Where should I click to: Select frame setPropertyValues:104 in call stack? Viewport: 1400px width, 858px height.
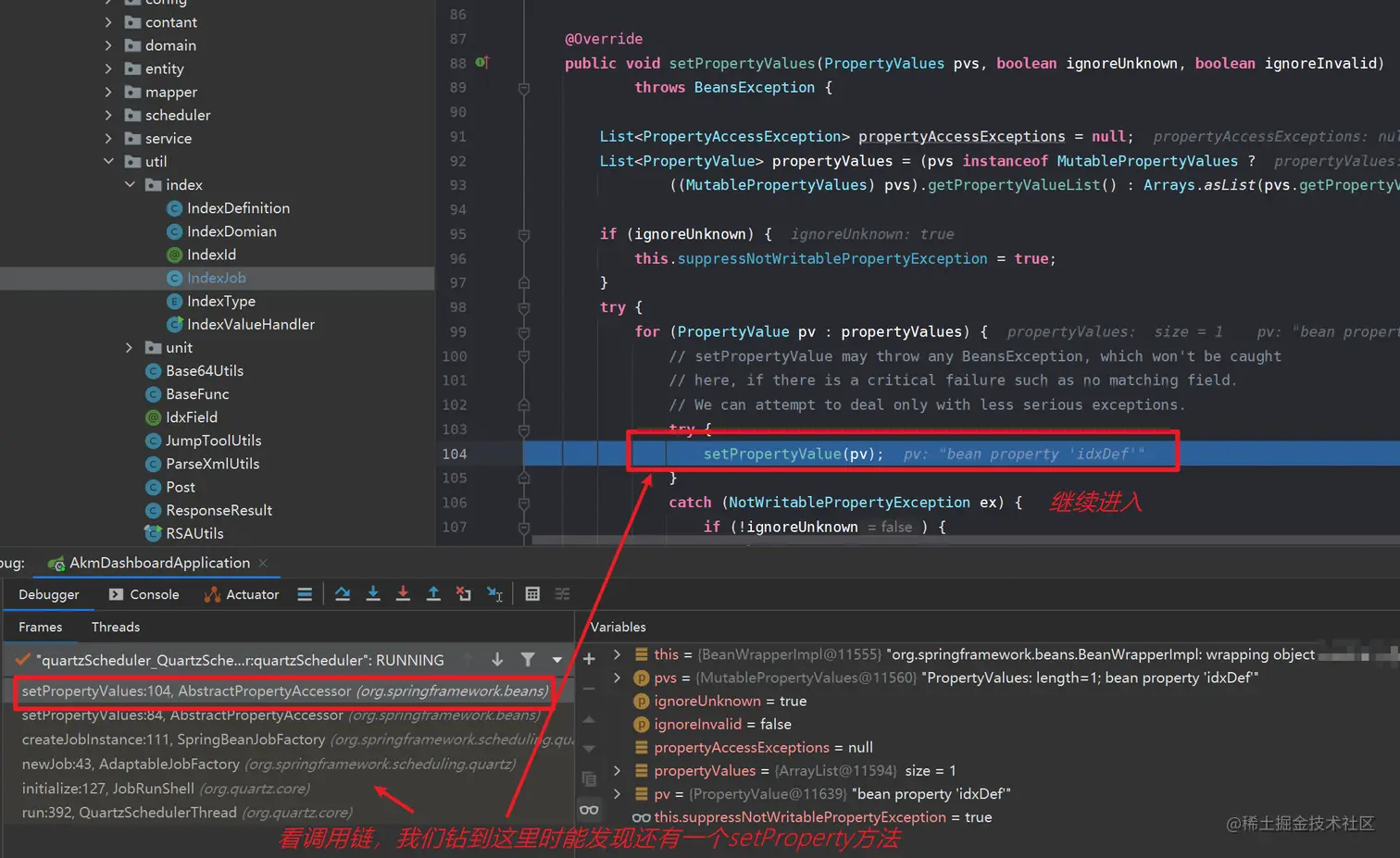pos(285,691)
